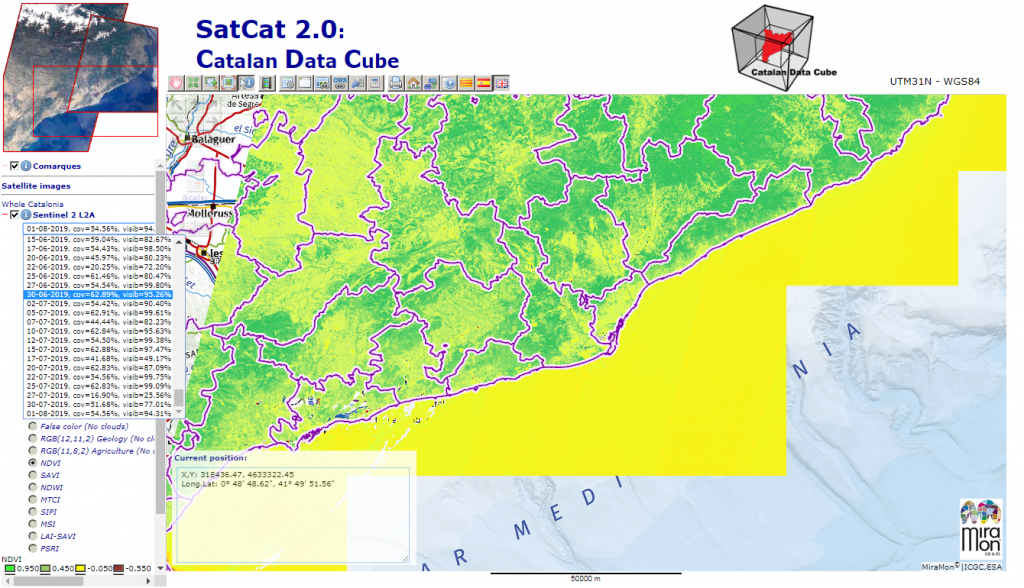The height and width of the screenshot is (588, 1024).
Task: Pick the 20-06-2019 date entry
Action: coord(99,258)
